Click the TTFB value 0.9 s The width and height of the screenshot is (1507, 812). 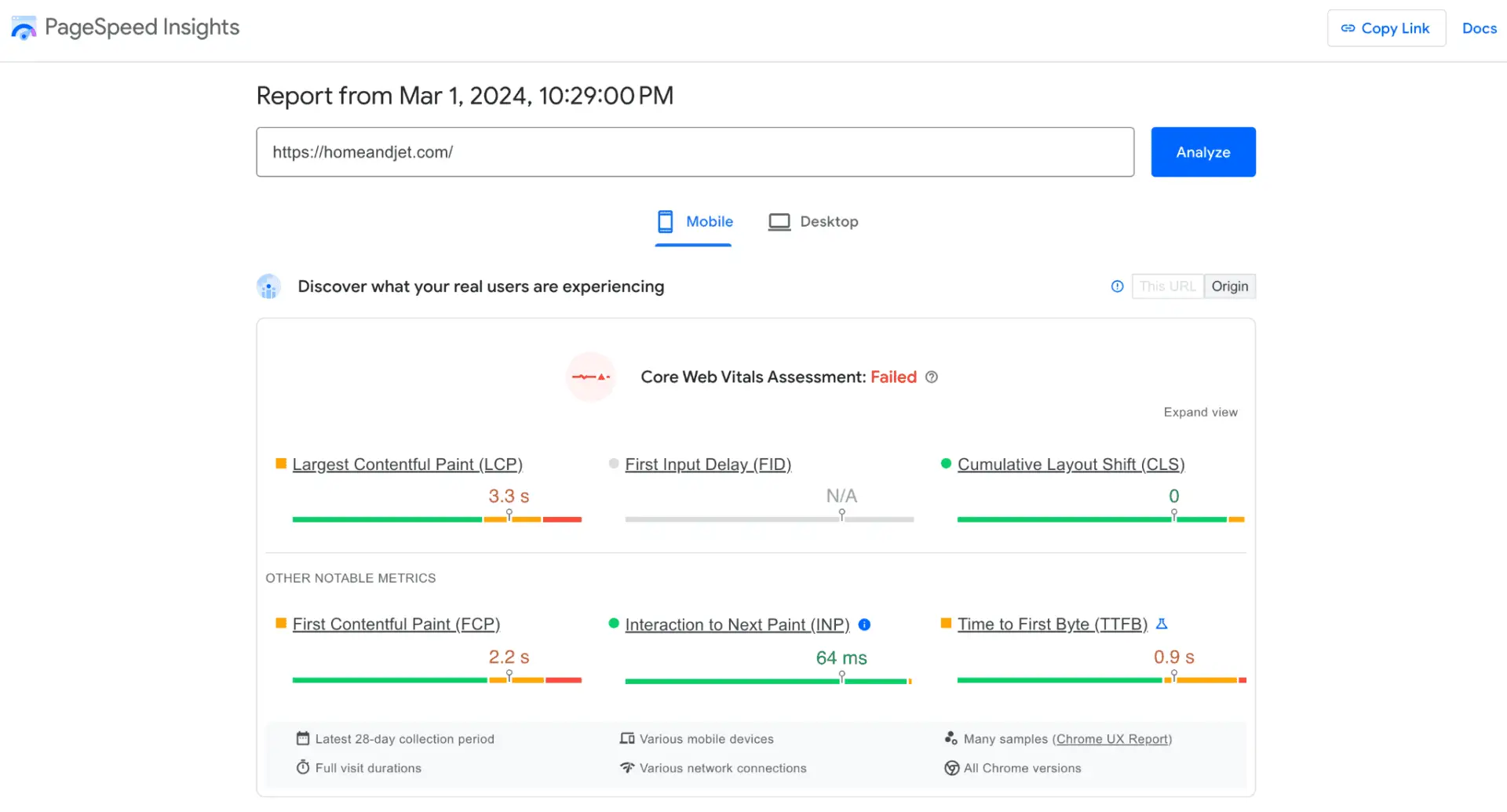(x=1173, y=657)
